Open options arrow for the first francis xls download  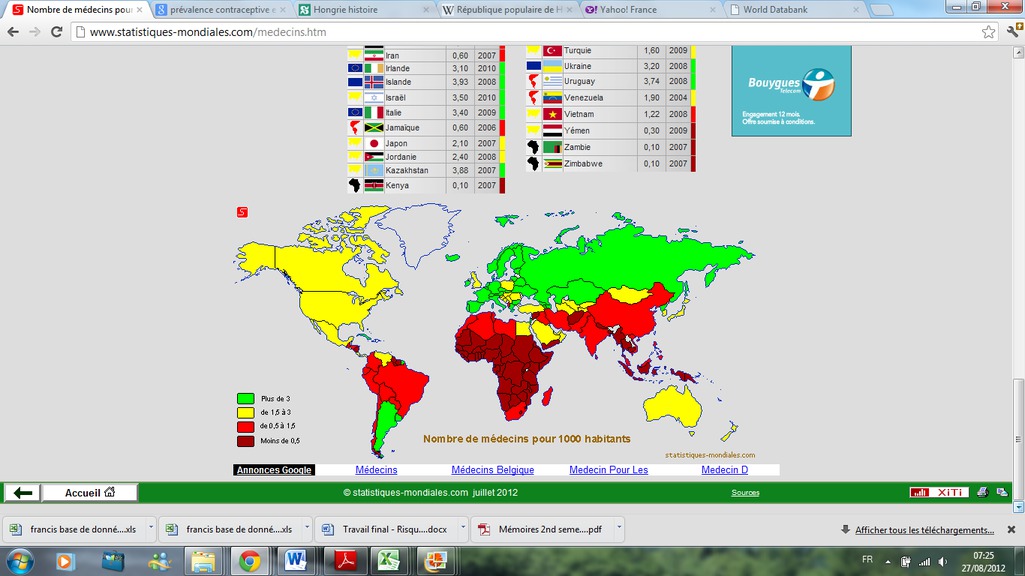tap(151, 527)
